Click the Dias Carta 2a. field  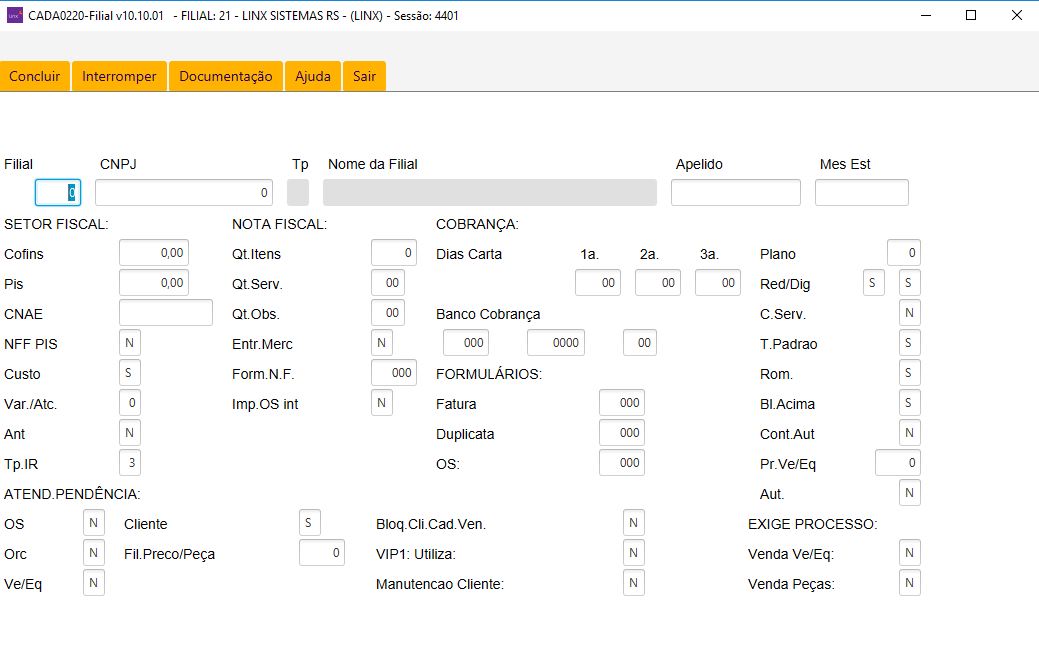[658, 282]
